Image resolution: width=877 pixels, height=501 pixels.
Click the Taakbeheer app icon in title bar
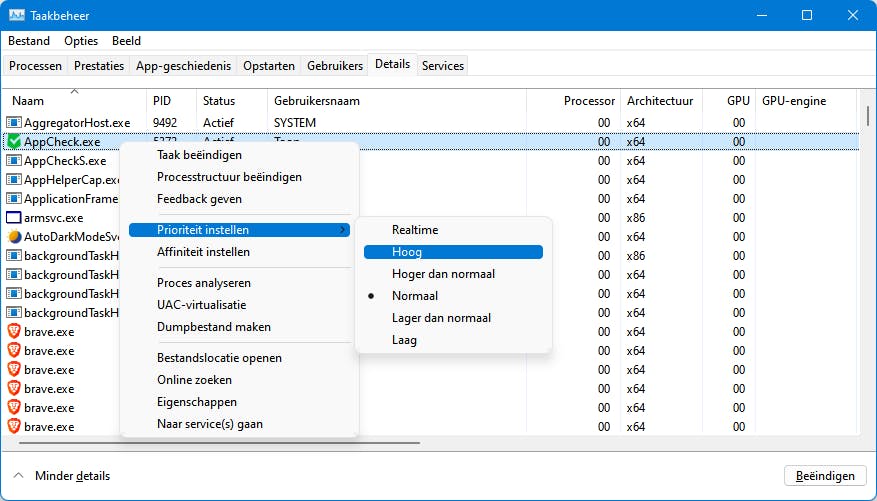tap(17, 15)
